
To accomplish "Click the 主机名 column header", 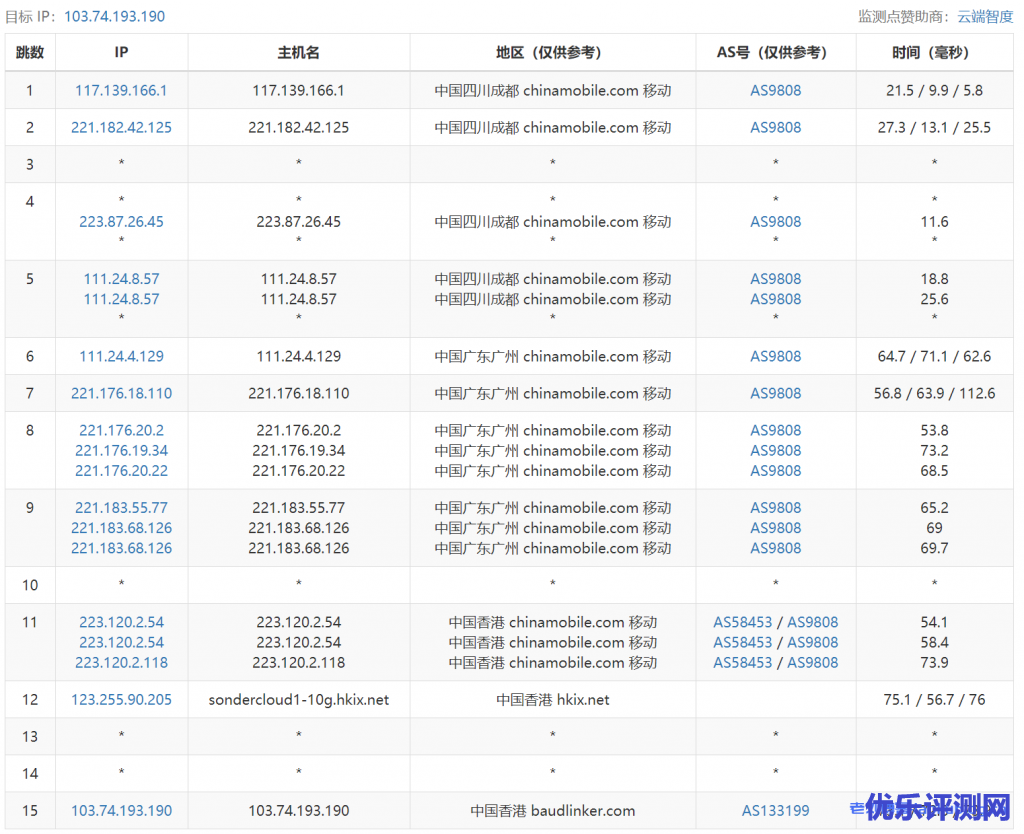I will 298,53.
